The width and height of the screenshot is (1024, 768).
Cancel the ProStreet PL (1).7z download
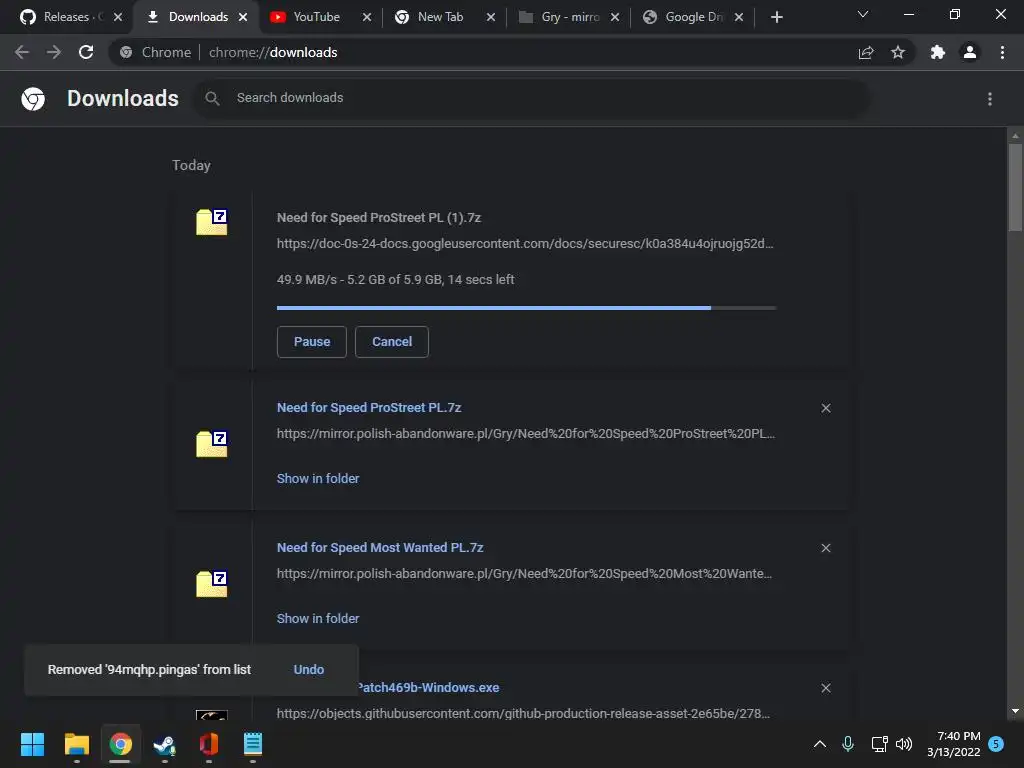[x=392, y=342]
